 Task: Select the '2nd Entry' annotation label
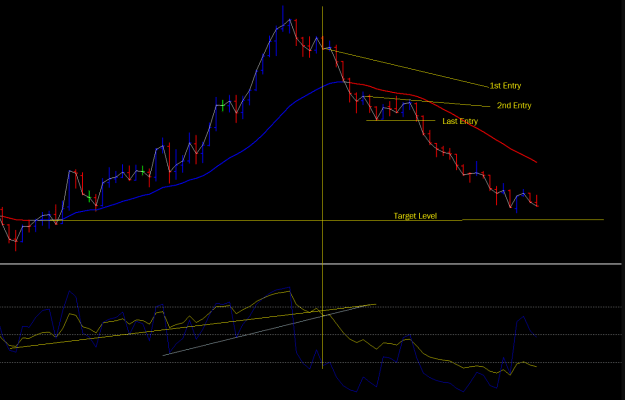pyautogui.click(x=514, y=106)
